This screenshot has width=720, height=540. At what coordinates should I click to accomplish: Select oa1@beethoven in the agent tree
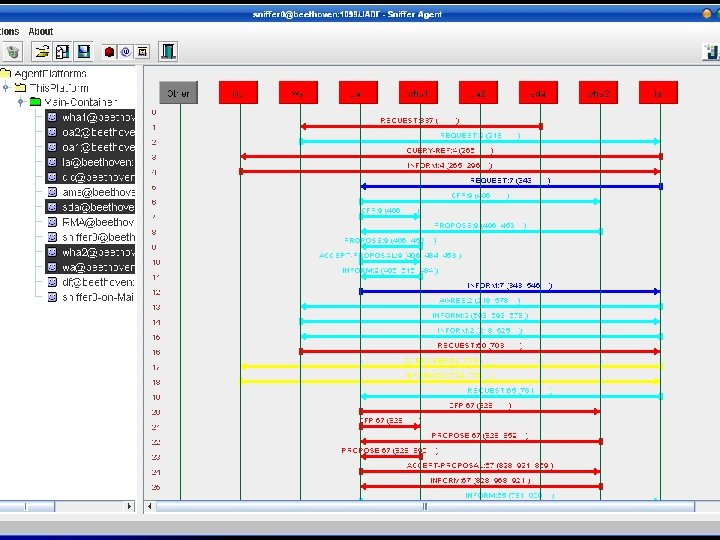pyautogui.click(x=90, y=147)
